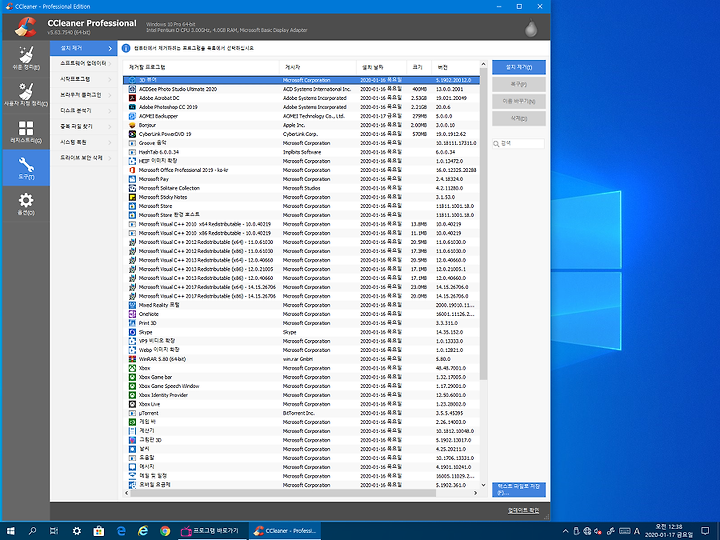720x540 pixels.
Task: Click the WinRAR 5.80 (64-bit) icon
Action: click(132, 359)
